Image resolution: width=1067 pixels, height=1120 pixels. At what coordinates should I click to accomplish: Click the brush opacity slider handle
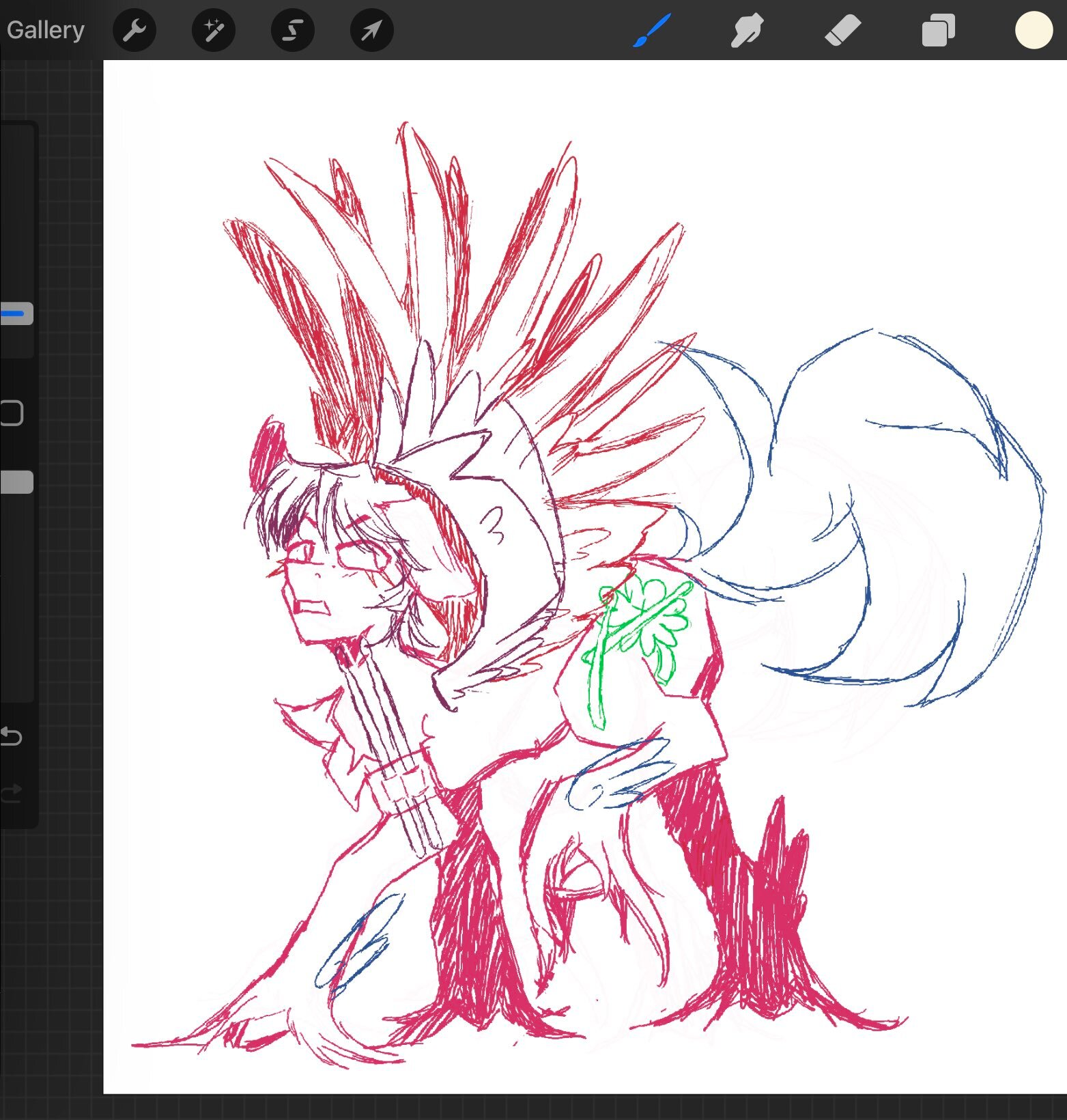16,481
